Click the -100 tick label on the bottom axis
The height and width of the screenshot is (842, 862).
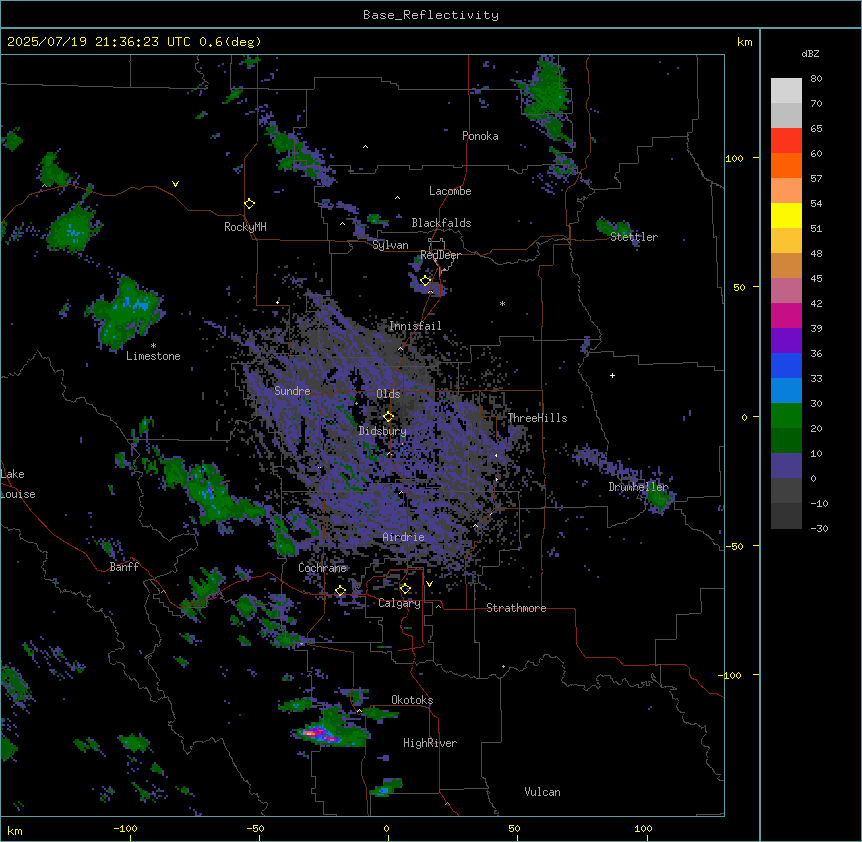(125, 828)
